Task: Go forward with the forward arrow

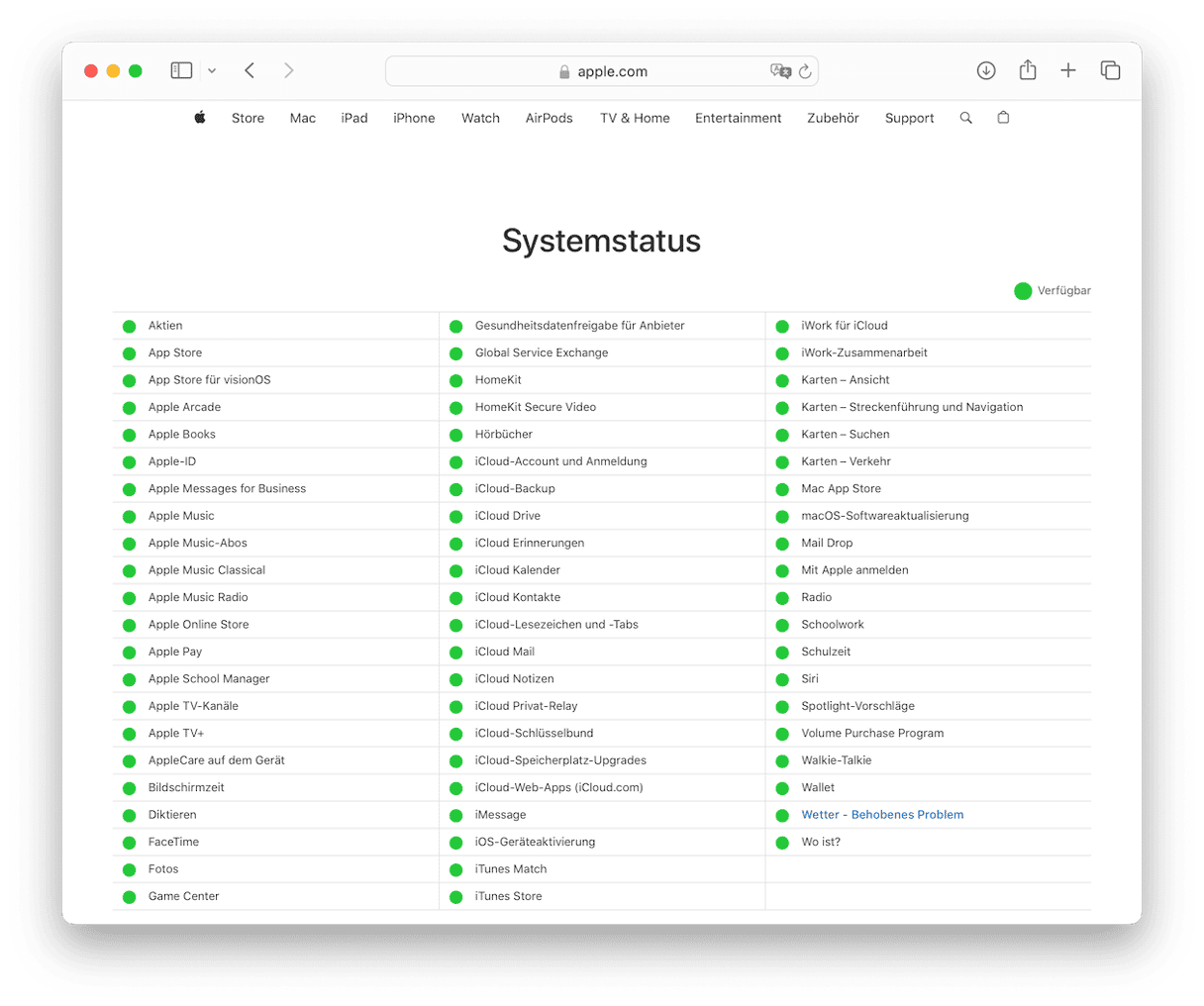Action: coord(288,70)
